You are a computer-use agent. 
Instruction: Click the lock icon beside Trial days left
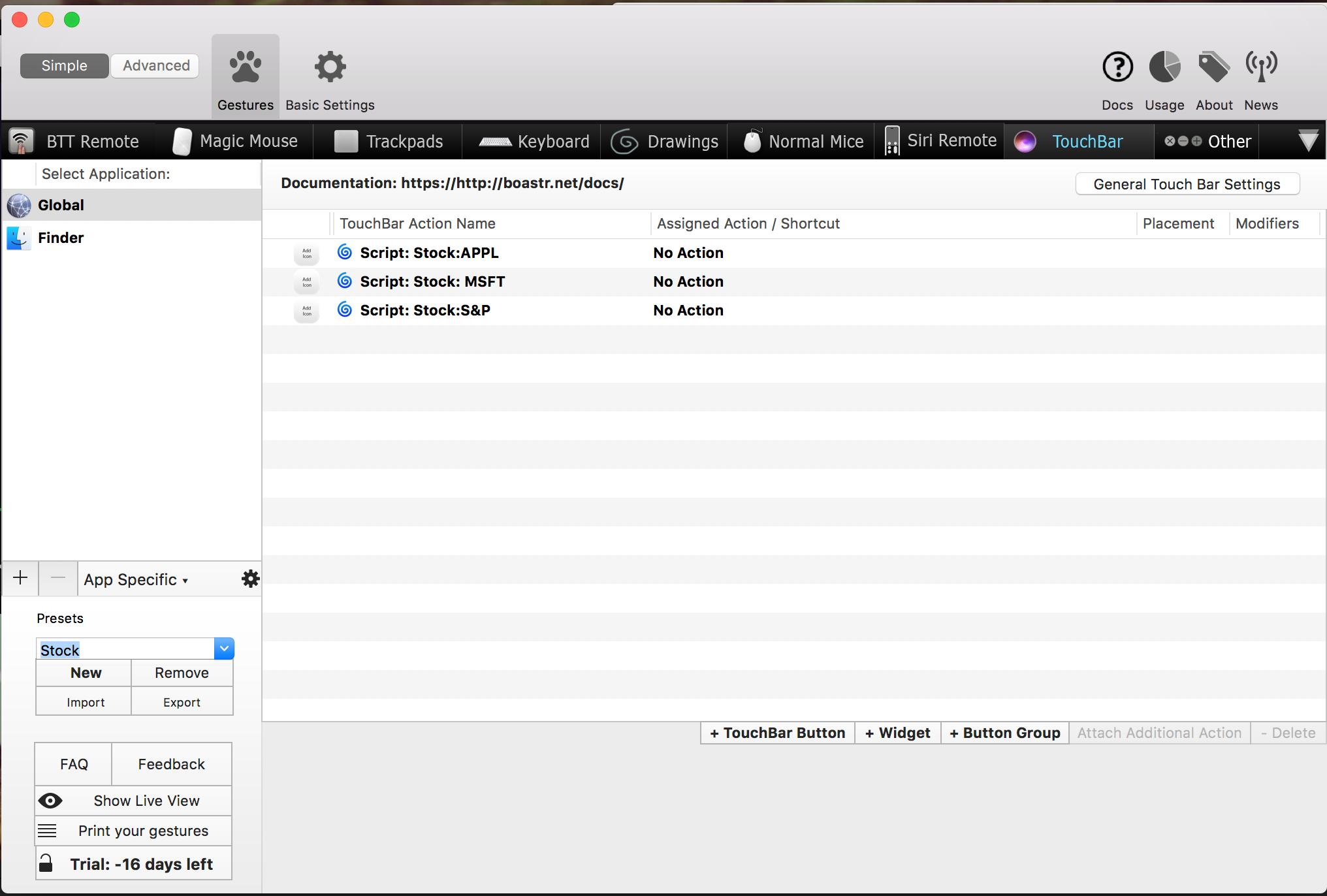click(46, 863)
